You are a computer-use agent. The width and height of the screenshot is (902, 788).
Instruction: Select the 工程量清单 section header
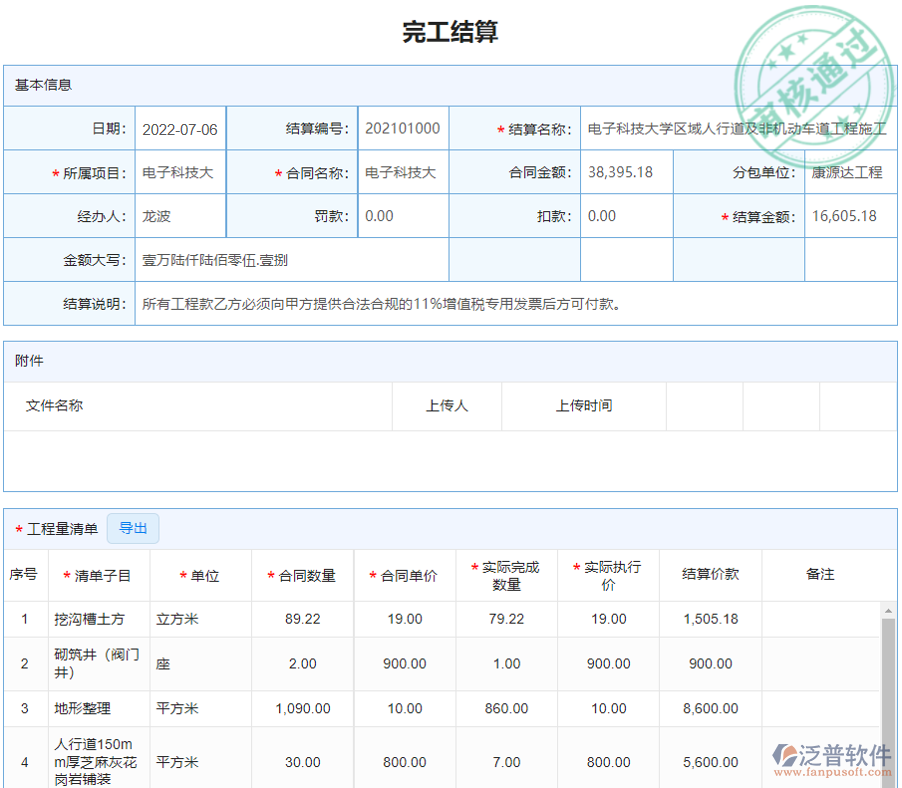click(x=60, y=528)
